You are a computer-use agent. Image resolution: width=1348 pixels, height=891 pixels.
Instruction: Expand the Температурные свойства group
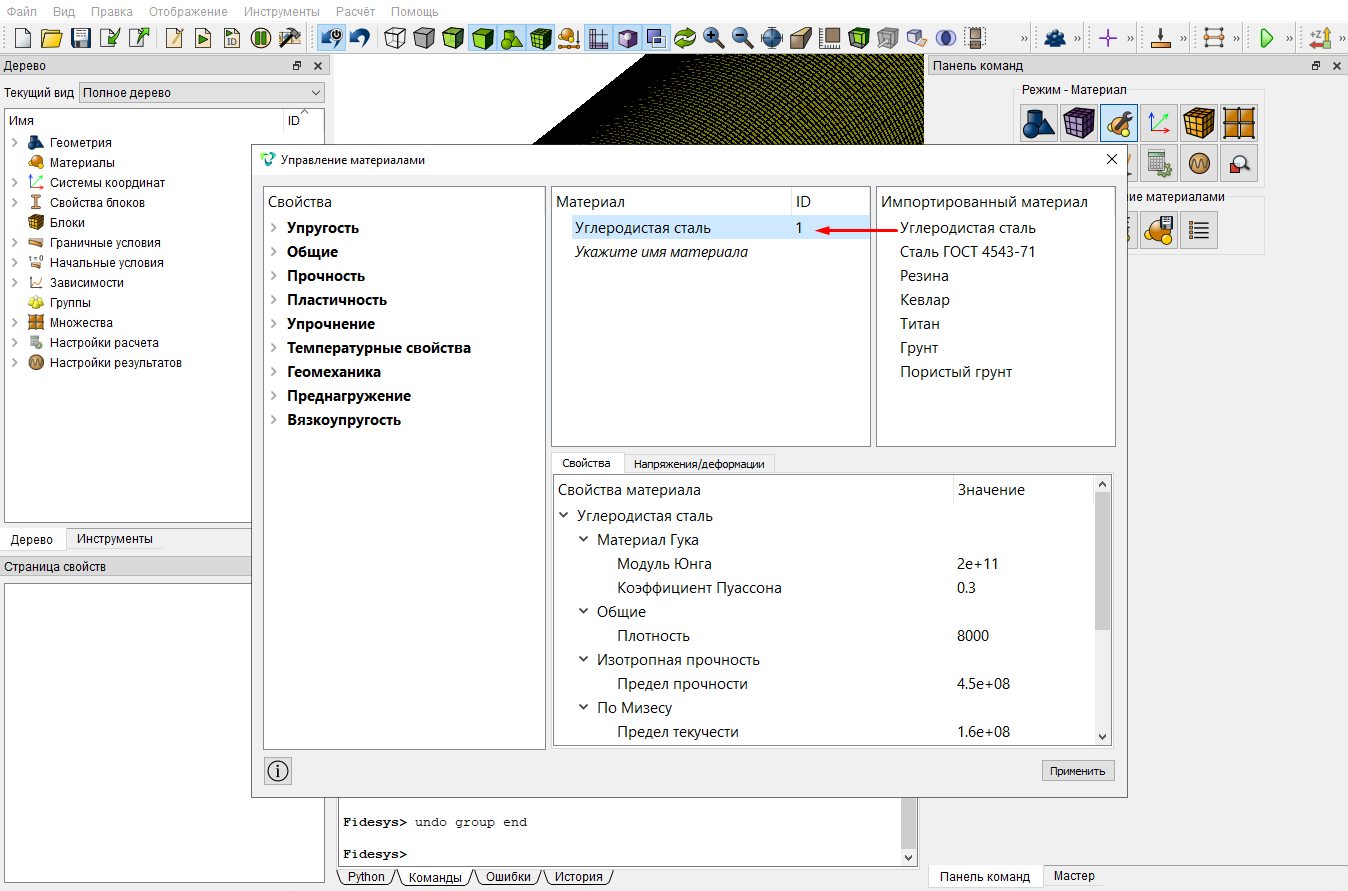tap(274, 348)
